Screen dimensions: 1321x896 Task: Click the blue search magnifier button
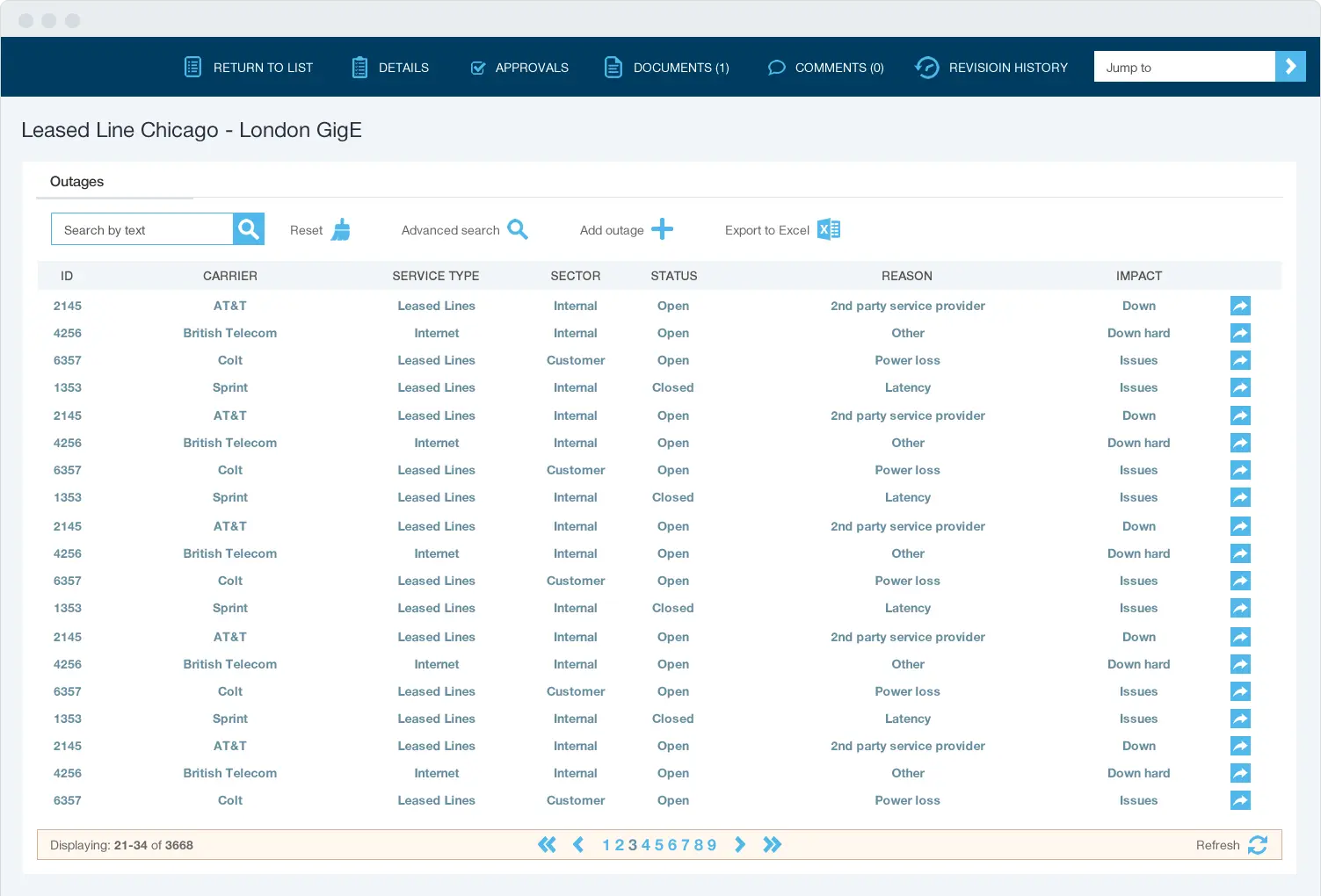[249, 229]
